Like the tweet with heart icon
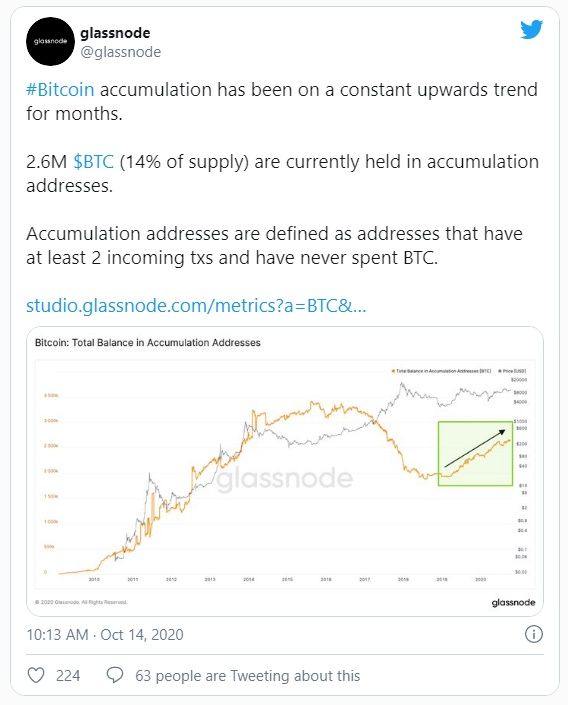The image size is (568, 705). [36, 675]
